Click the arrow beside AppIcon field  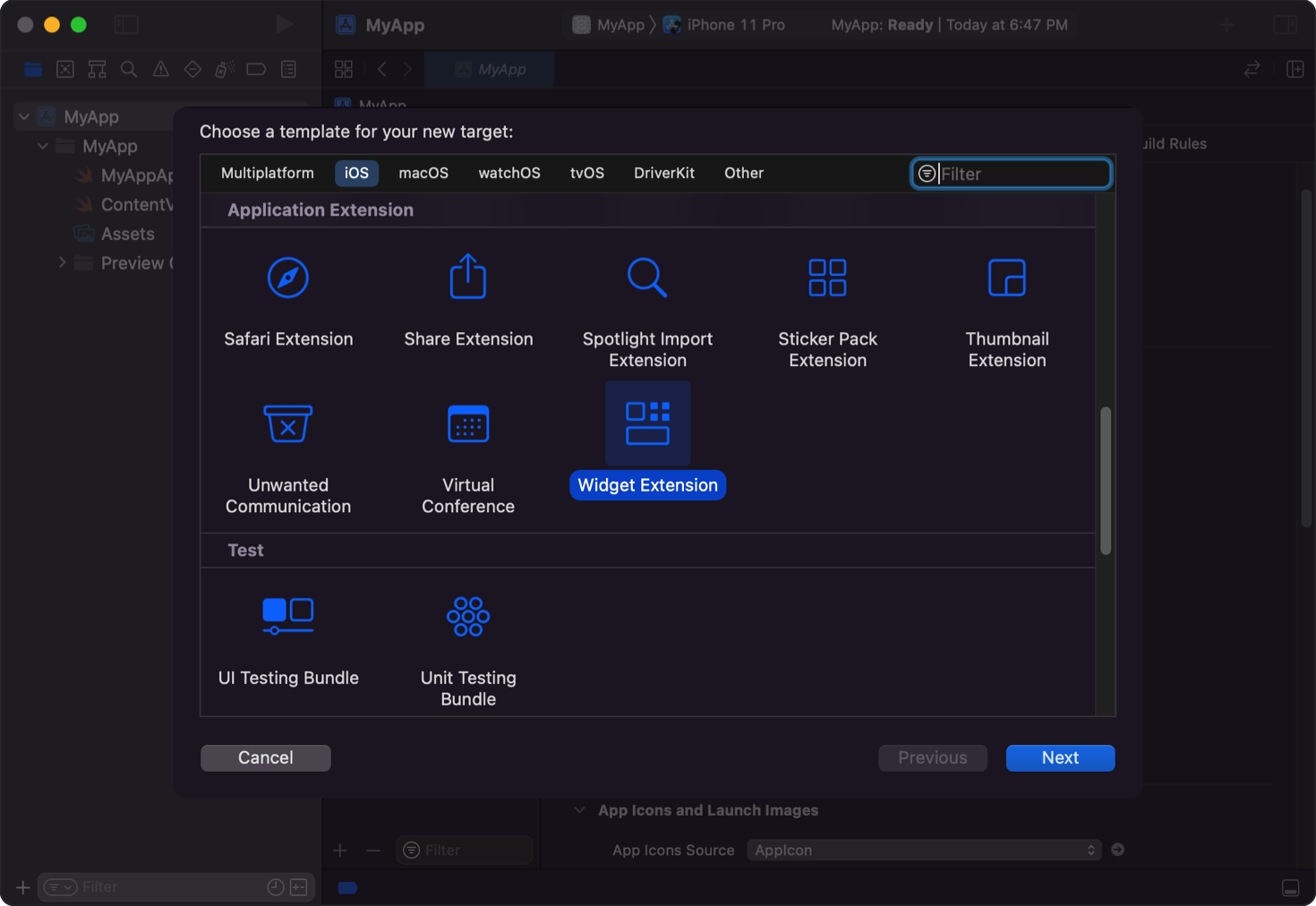pos(1117,850)
